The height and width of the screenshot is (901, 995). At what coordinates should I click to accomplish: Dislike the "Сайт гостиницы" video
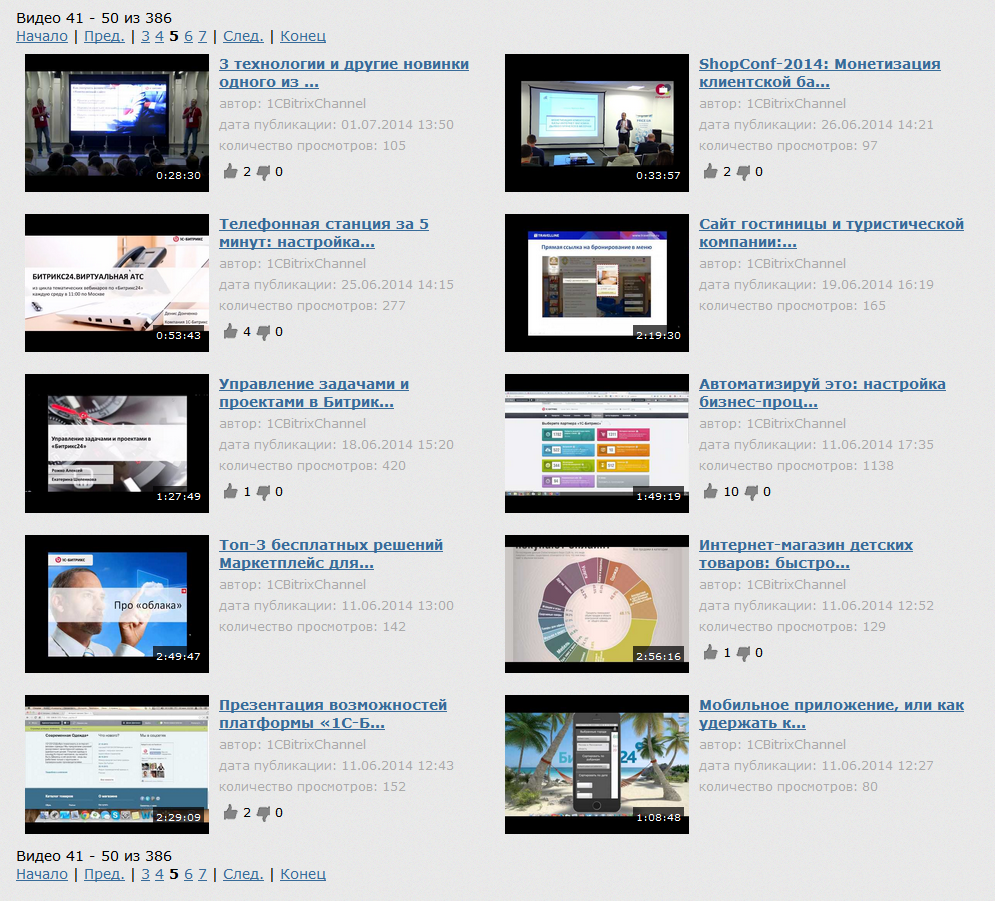click(745, 331)
